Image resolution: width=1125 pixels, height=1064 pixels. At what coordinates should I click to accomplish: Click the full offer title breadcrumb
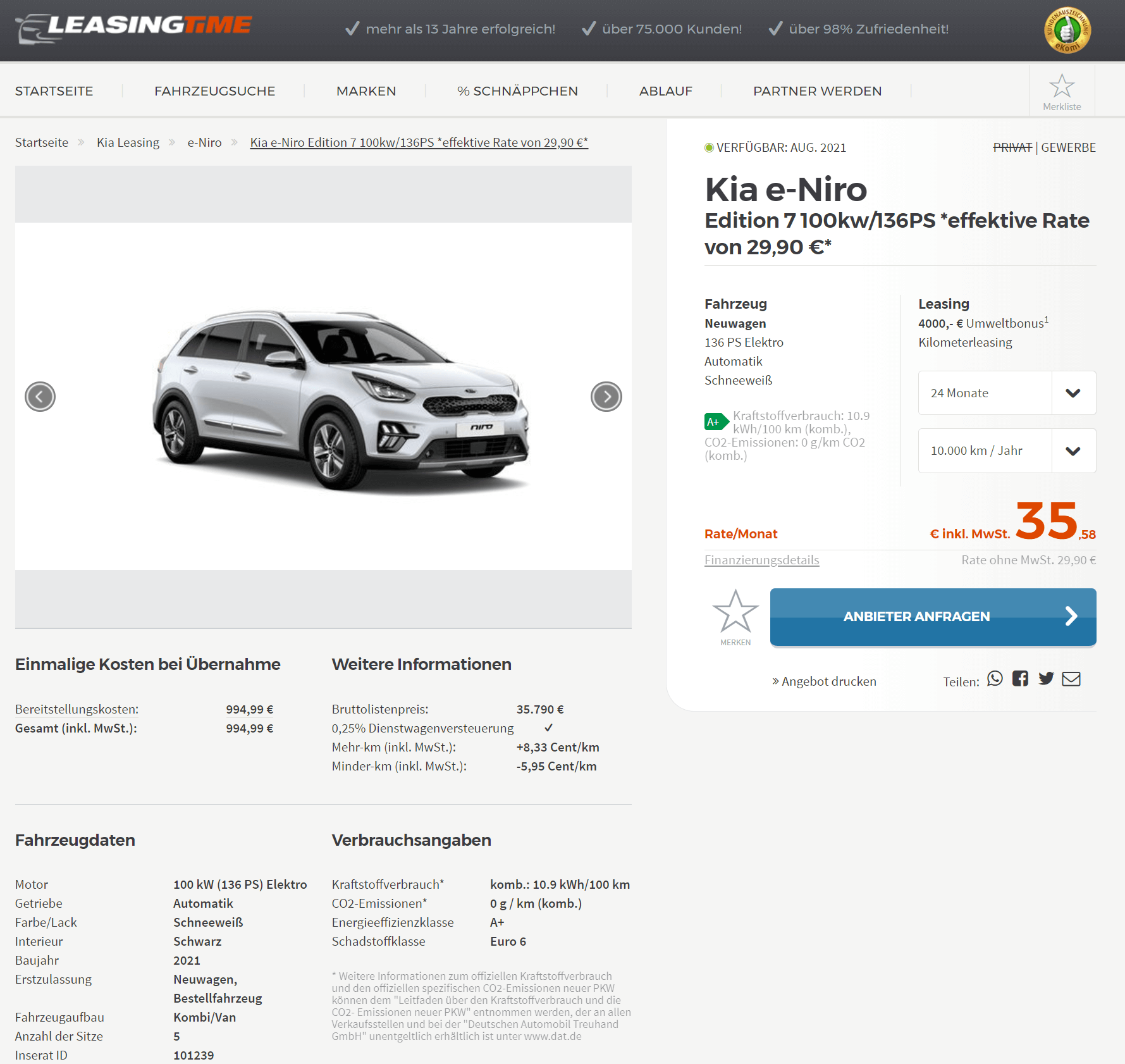click(x=419, y=142)
